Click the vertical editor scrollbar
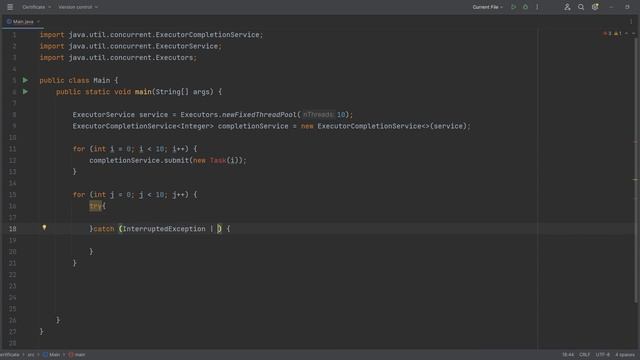This screenshot has height=360, width=640. (x=636, y=171)
